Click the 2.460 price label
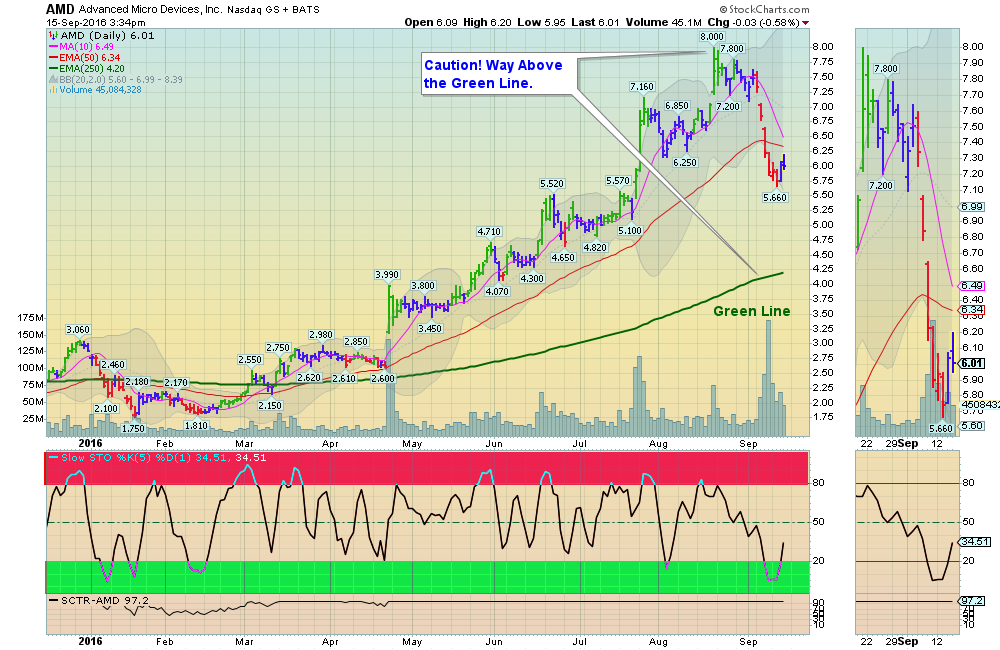 113,365
